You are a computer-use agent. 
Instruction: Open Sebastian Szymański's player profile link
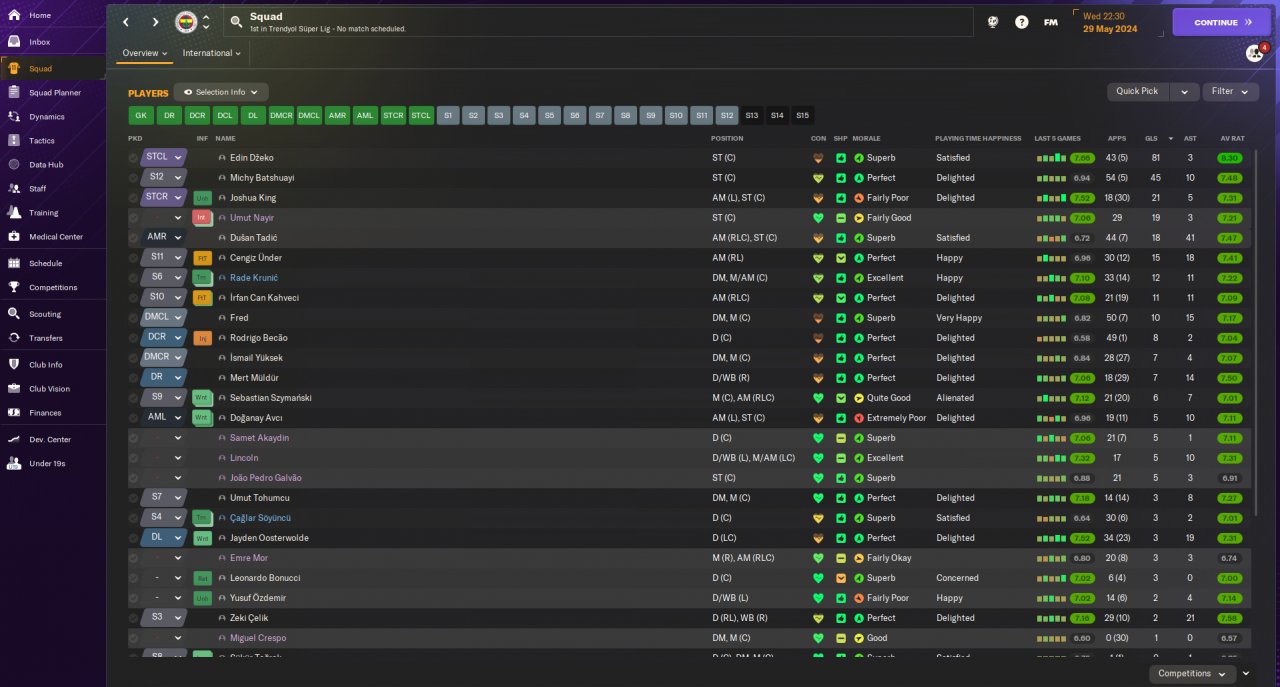[270, 398]
